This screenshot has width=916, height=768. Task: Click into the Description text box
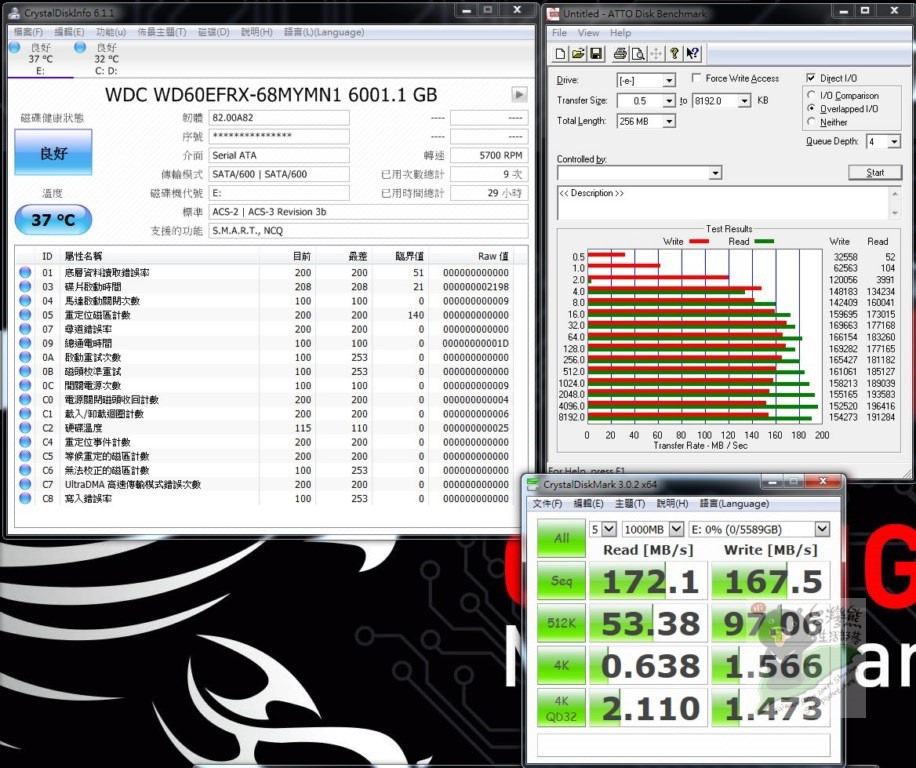[723, 203]
